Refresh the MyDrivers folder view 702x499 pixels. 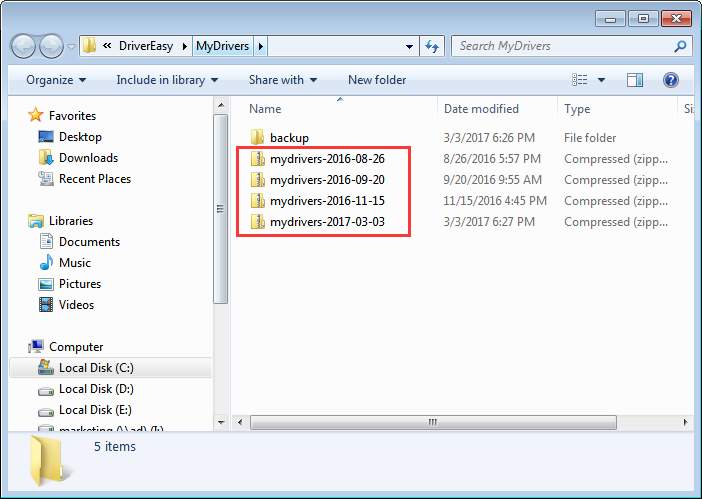(x=432, y=46)
